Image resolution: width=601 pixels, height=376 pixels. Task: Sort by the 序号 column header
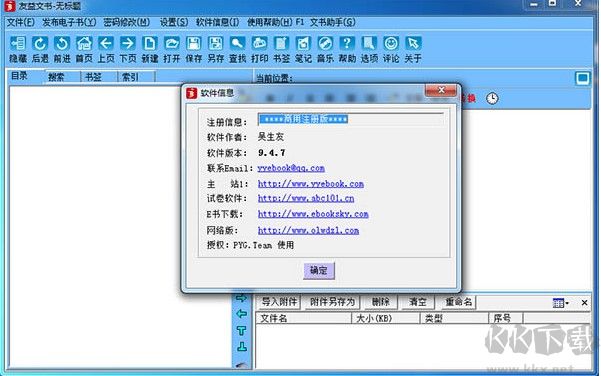[x=506, y=319]
